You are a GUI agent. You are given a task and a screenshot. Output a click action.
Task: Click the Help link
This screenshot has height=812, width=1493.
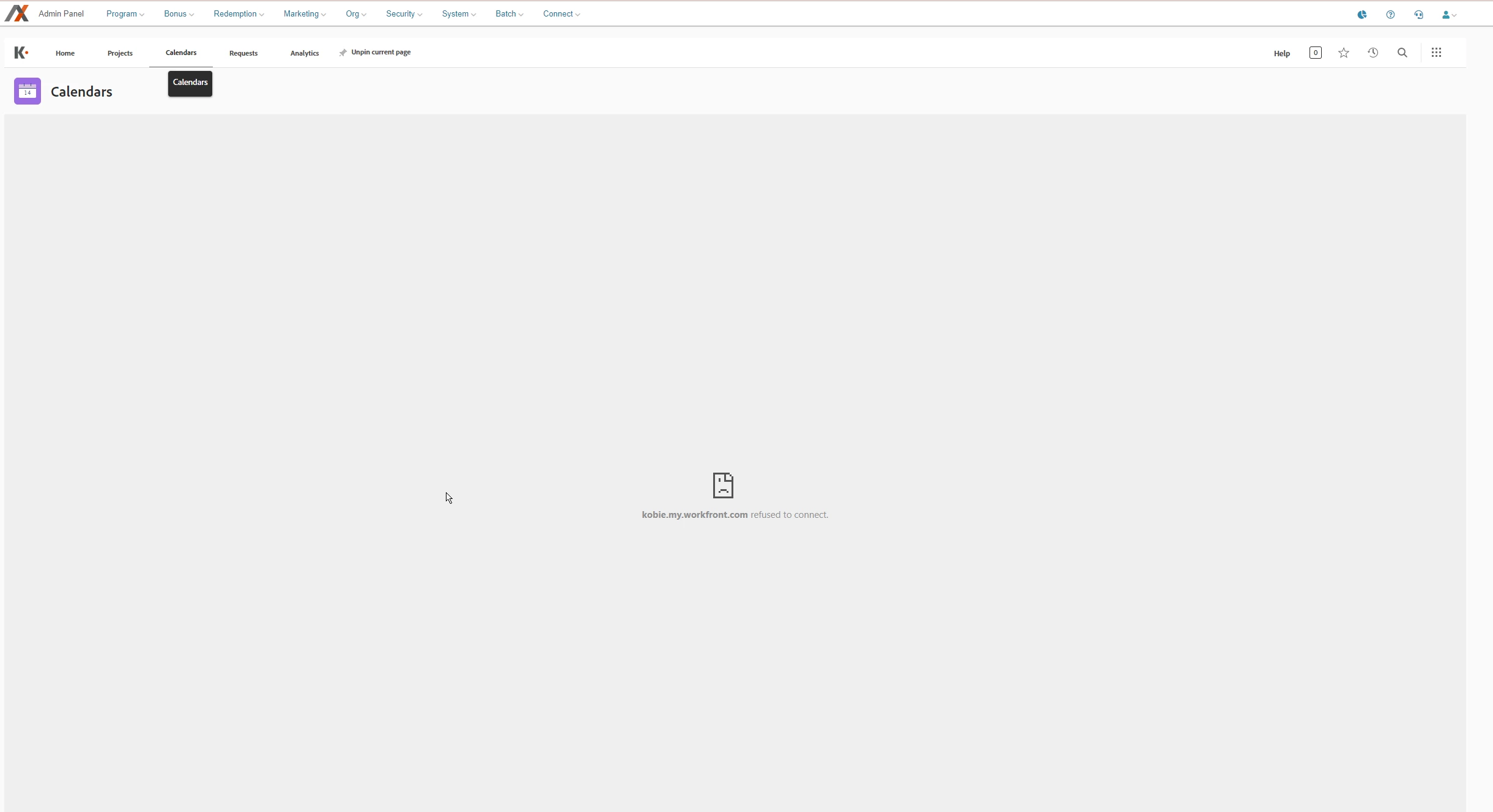click(1281, 54)
